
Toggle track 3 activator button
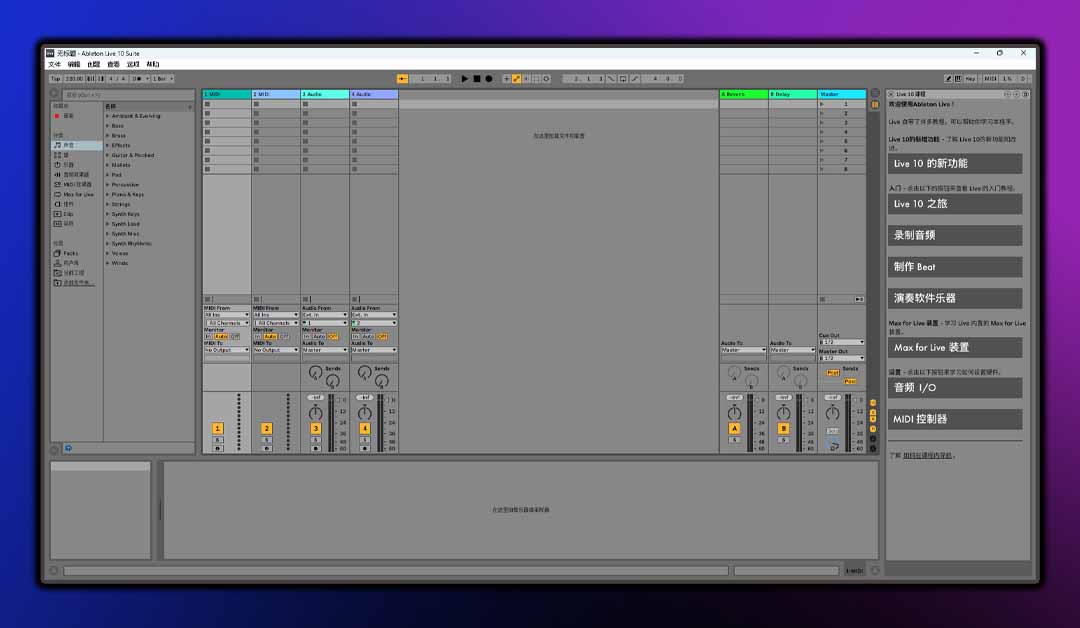315,428
